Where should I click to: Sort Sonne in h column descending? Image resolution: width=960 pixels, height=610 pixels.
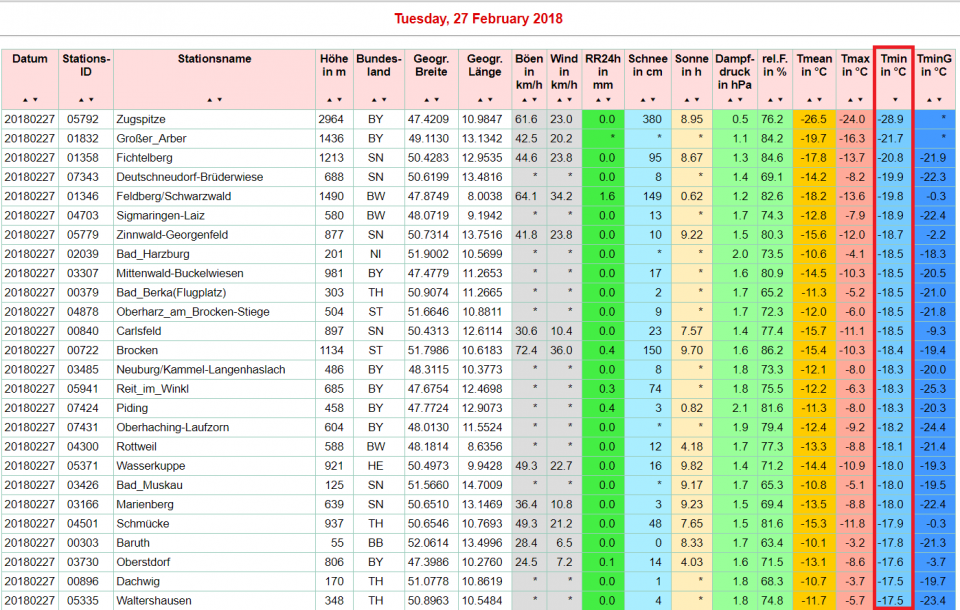[x=696, y=100]
